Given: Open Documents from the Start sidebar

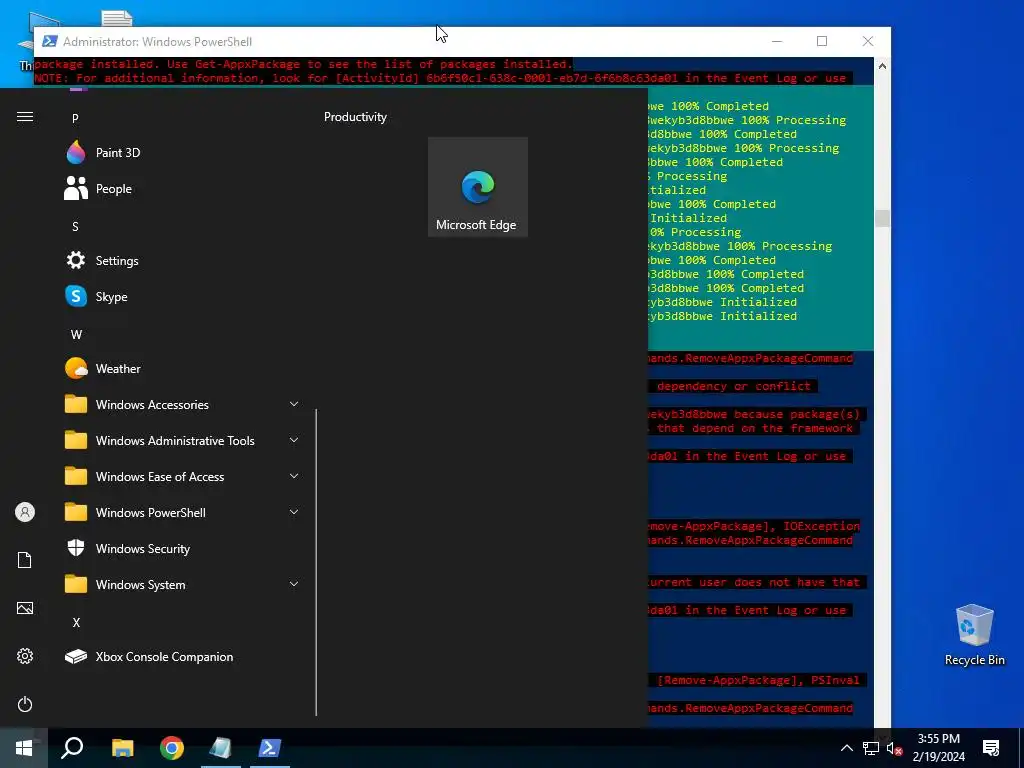Looking at the screenshot, I should [25, 560].
